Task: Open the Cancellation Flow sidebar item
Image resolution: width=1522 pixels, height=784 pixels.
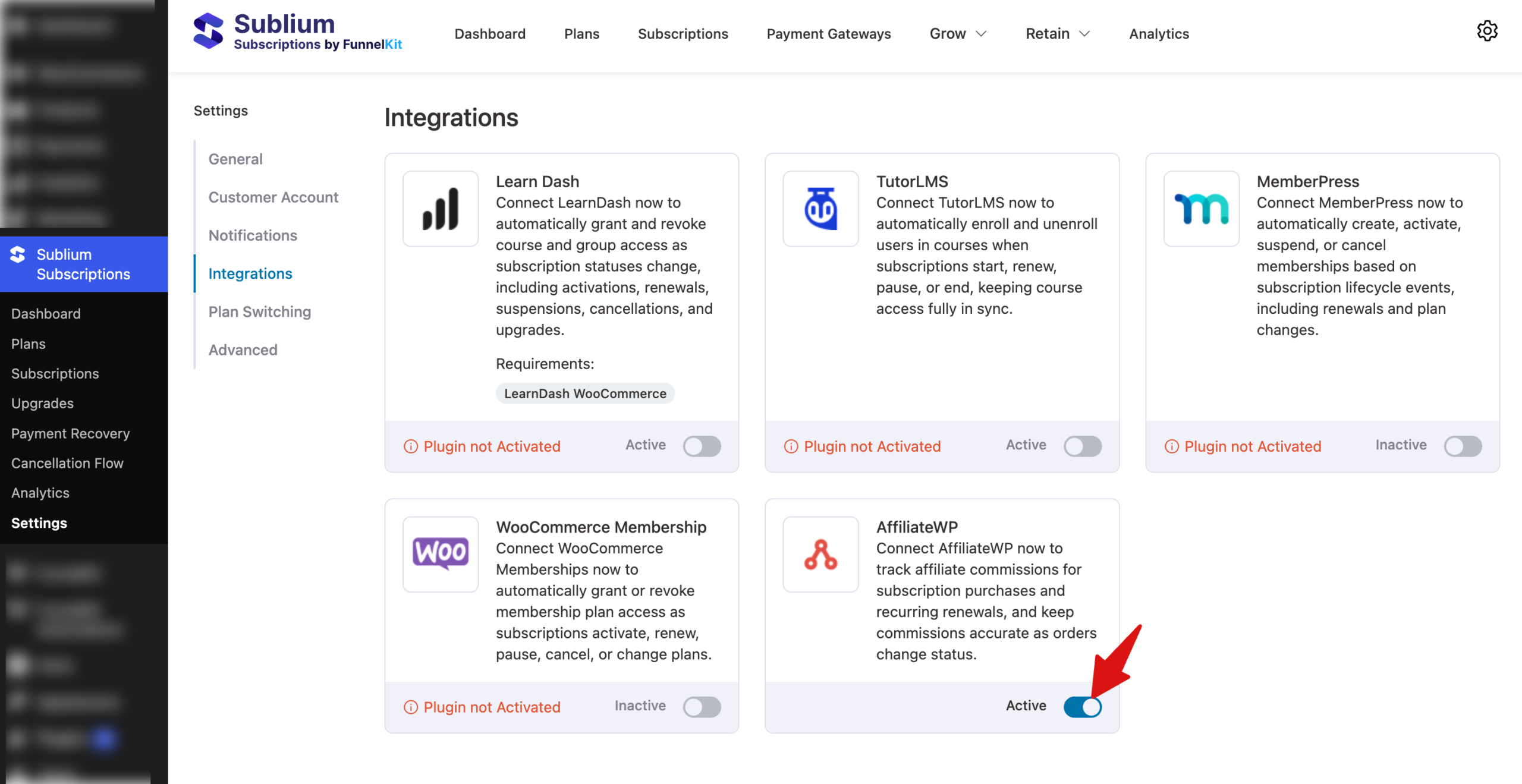Action: click(x=67, y=463)
